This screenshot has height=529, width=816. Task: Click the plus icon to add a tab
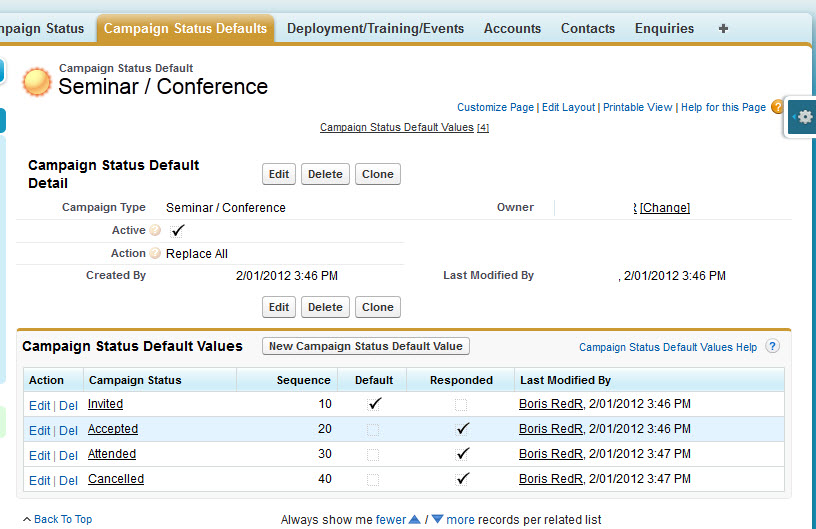click(723, 29)
